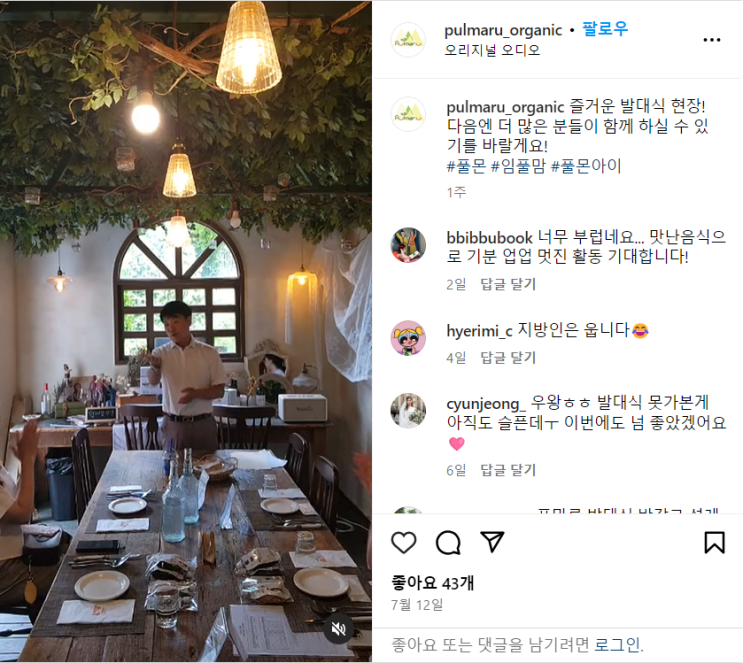Open hashtag #임풀맘

coord(518,166)
